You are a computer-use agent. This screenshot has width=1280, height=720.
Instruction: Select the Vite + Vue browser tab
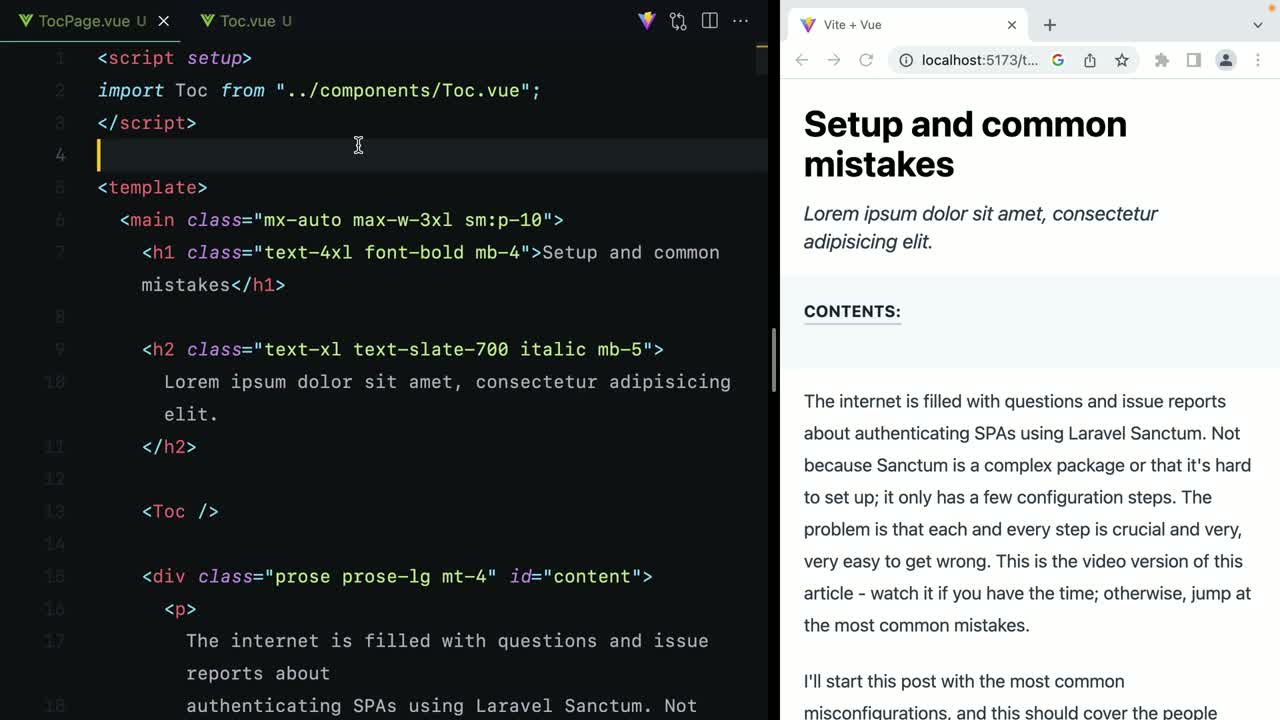[x=908, y=25]
